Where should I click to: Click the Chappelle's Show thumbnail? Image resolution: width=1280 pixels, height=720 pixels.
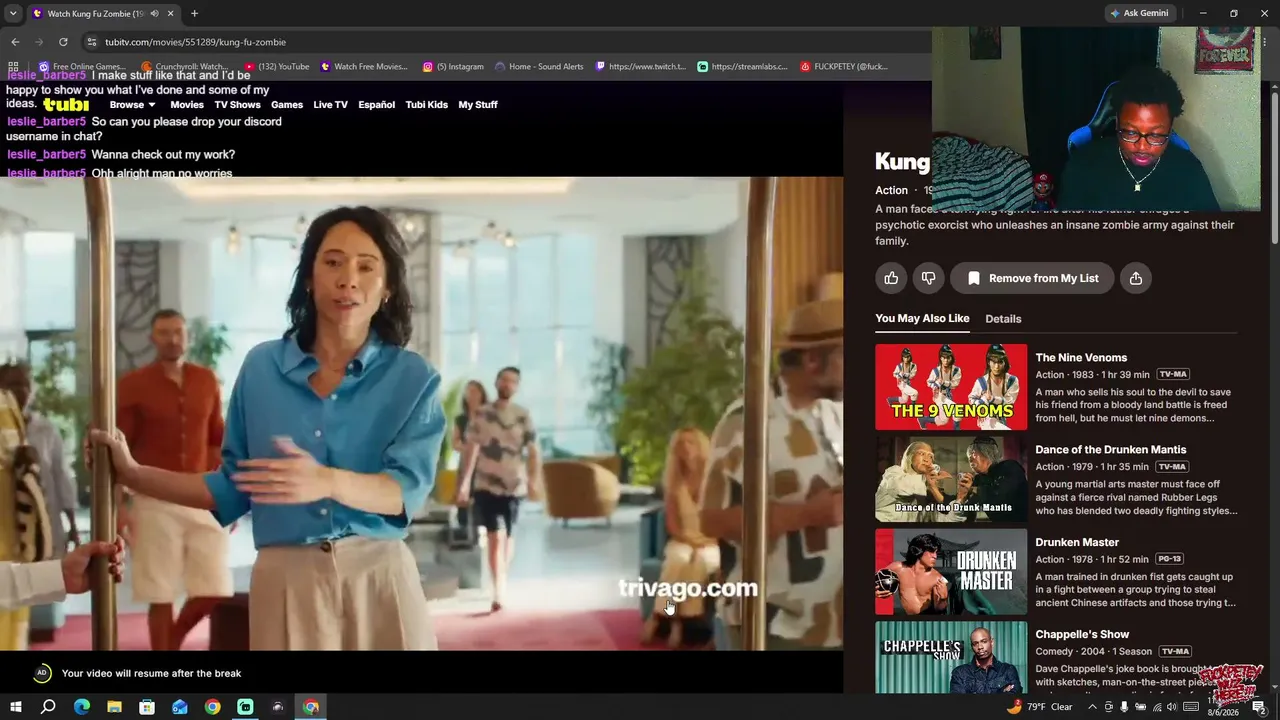pos(951,657)
